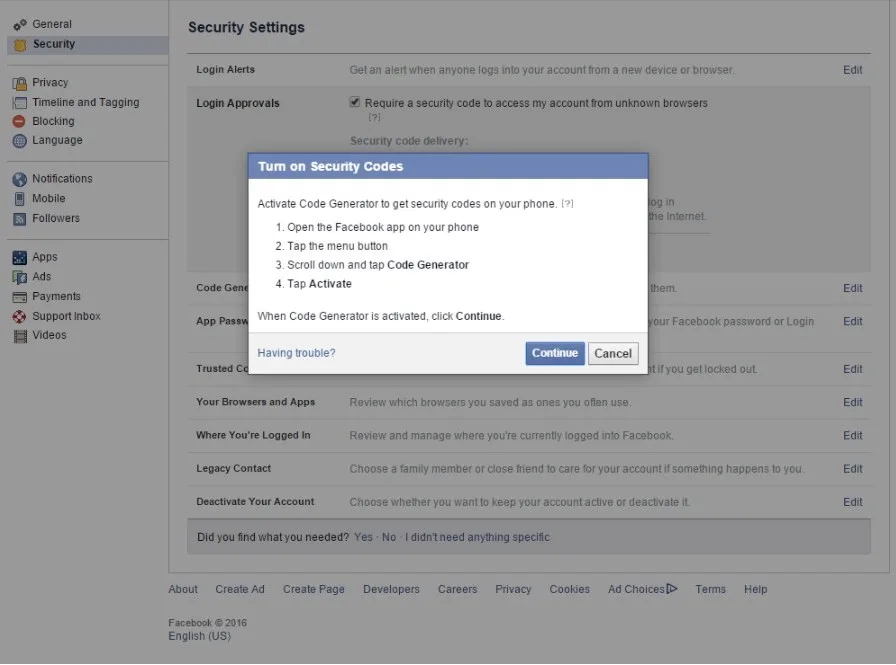Click the Videos film icon
Viewport: 896px width, 665px height.
click(x=20, y=336)
